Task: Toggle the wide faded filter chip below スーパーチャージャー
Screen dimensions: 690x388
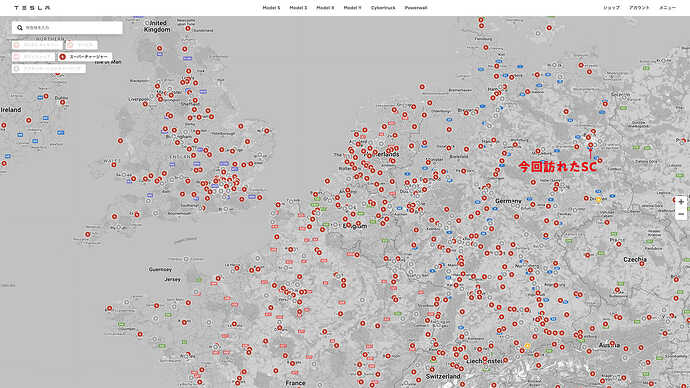Action: pos(49,69)
